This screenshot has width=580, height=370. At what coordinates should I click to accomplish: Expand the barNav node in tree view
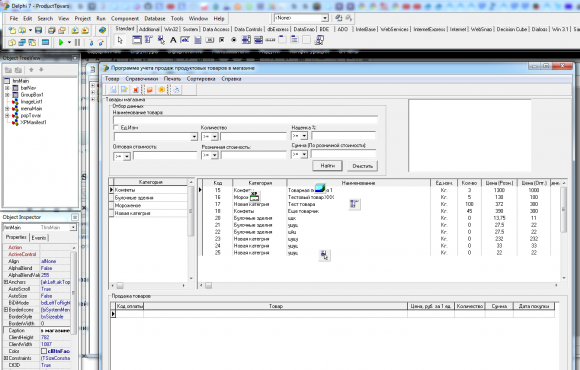coord(7,88)
